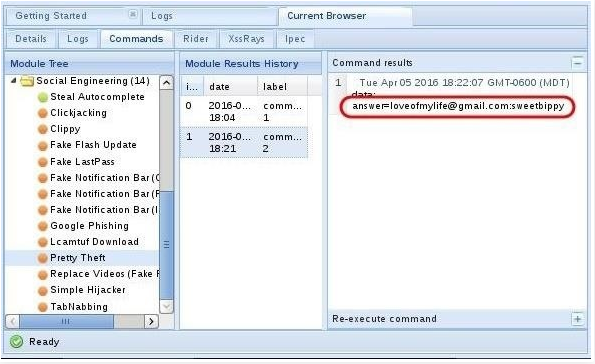Open the Logs sub-tab next to Details
Viewport: 595px width, 364px height.
click(78, 39)
